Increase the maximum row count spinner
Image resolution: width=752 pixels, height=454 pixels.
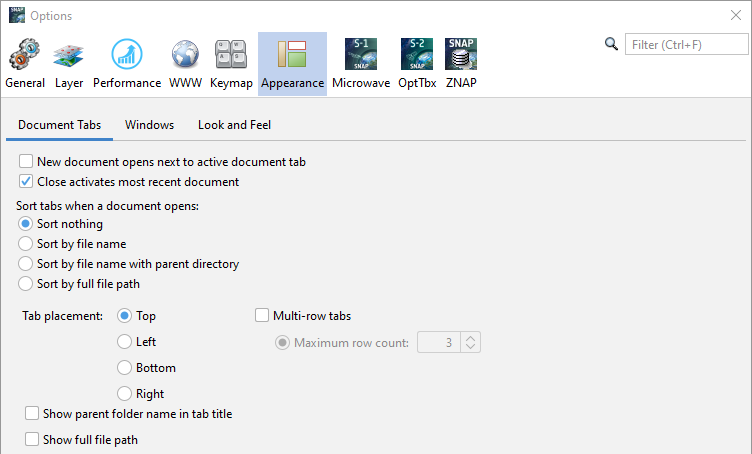472,338
